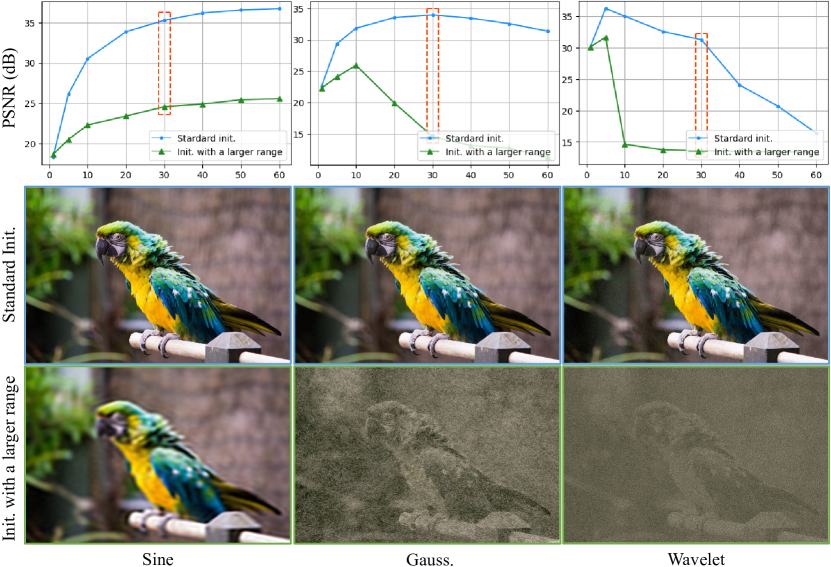Click the green triangle peak in the Gauss. chart
The height and width of the screenshot is (567, 831).
click(x=356, y=66)
